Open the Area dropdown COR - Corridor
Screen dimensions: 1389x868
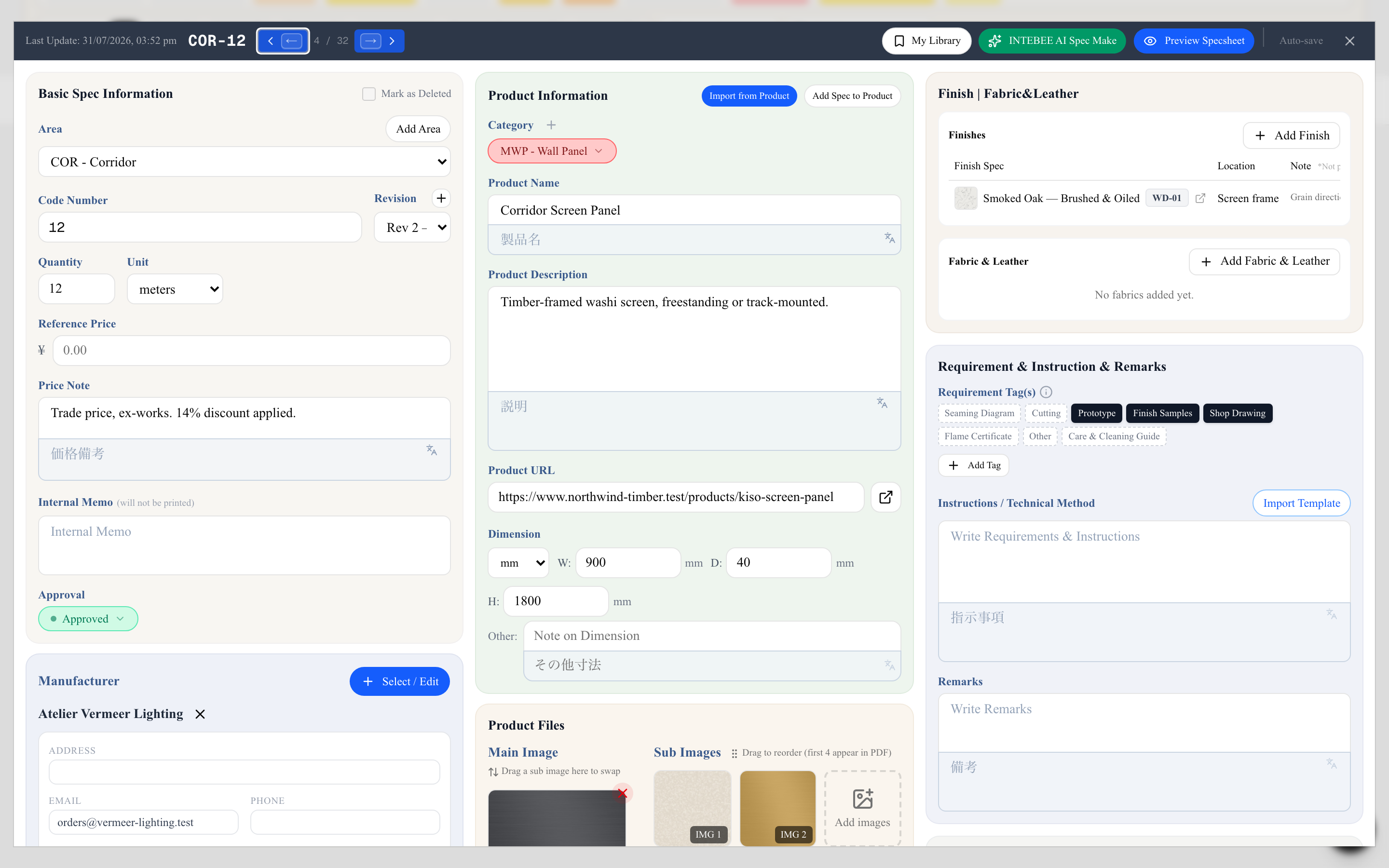[244, 162]
